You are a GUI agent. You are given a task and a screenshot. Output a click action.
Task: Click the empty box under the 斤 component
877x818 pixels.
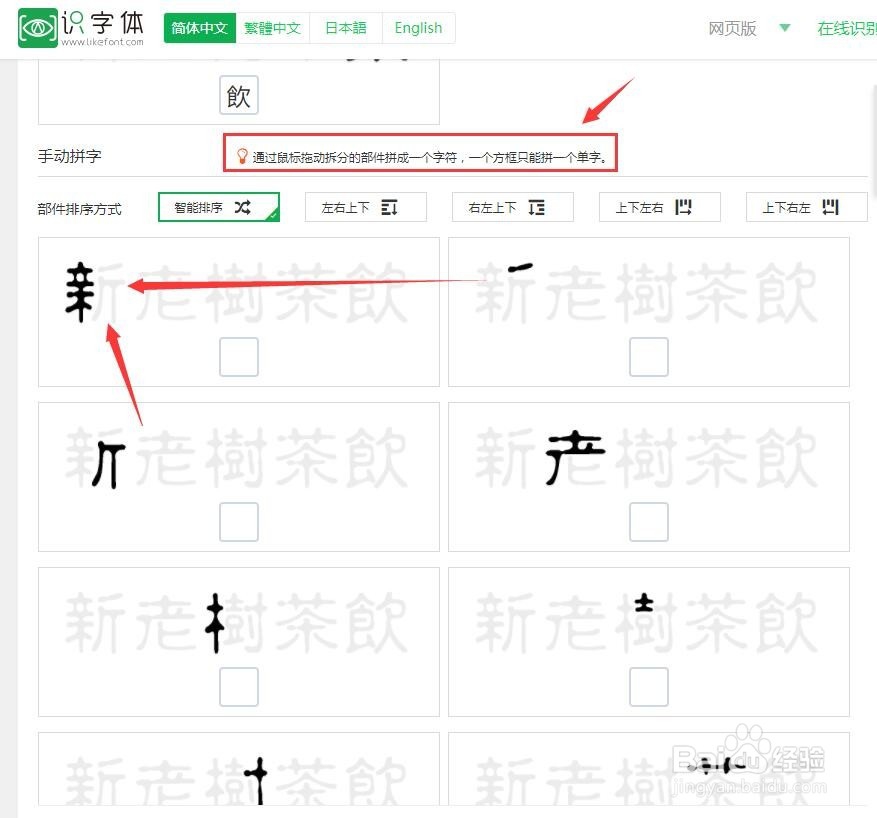tap(239, 522)
